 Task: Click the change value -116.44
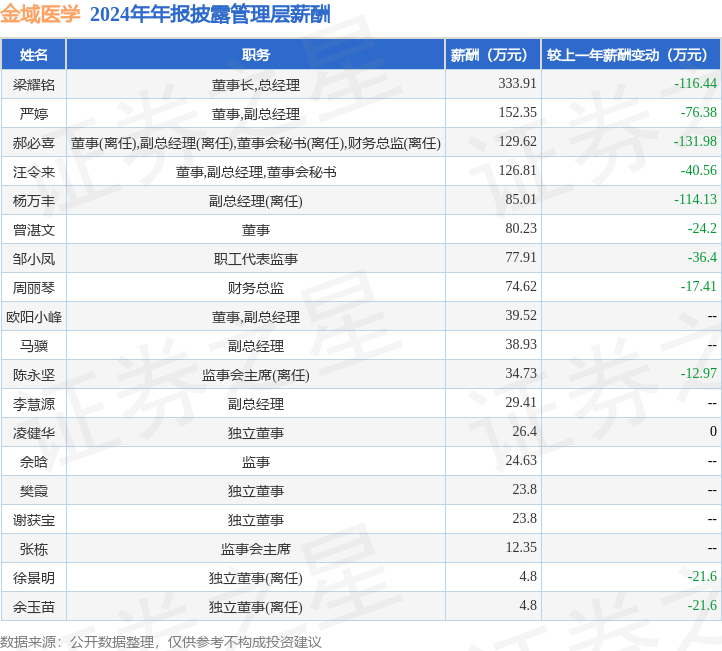pos(695,83)
